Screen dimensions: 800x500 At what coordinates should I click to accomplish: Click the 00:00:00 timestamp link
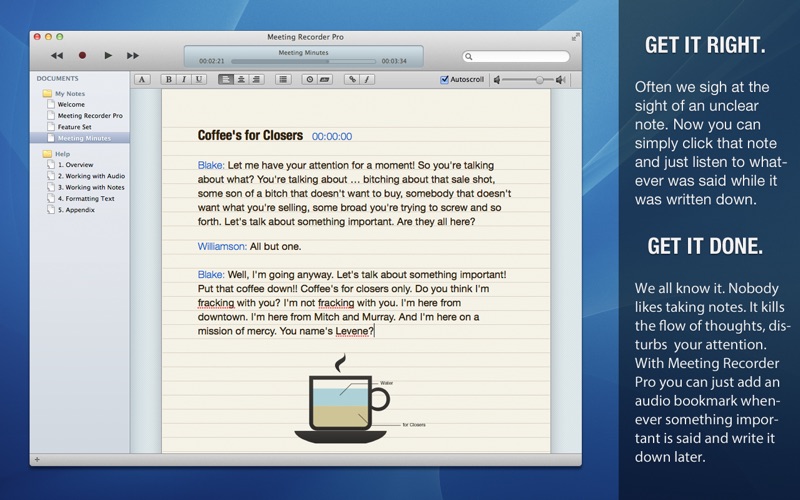coord(332,136)
